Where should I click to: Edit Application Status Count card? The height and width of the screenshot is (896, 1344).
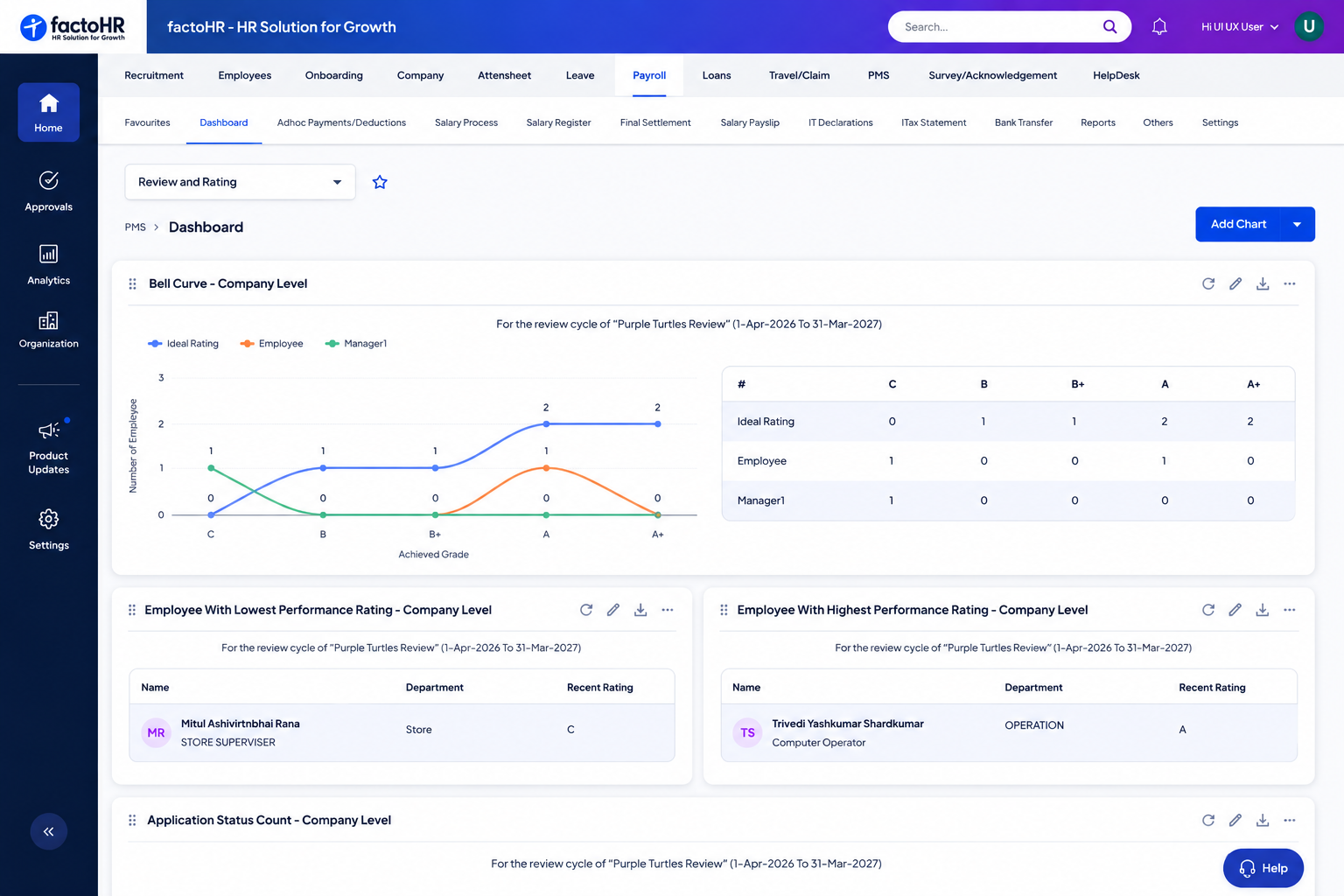[1235, 820]
